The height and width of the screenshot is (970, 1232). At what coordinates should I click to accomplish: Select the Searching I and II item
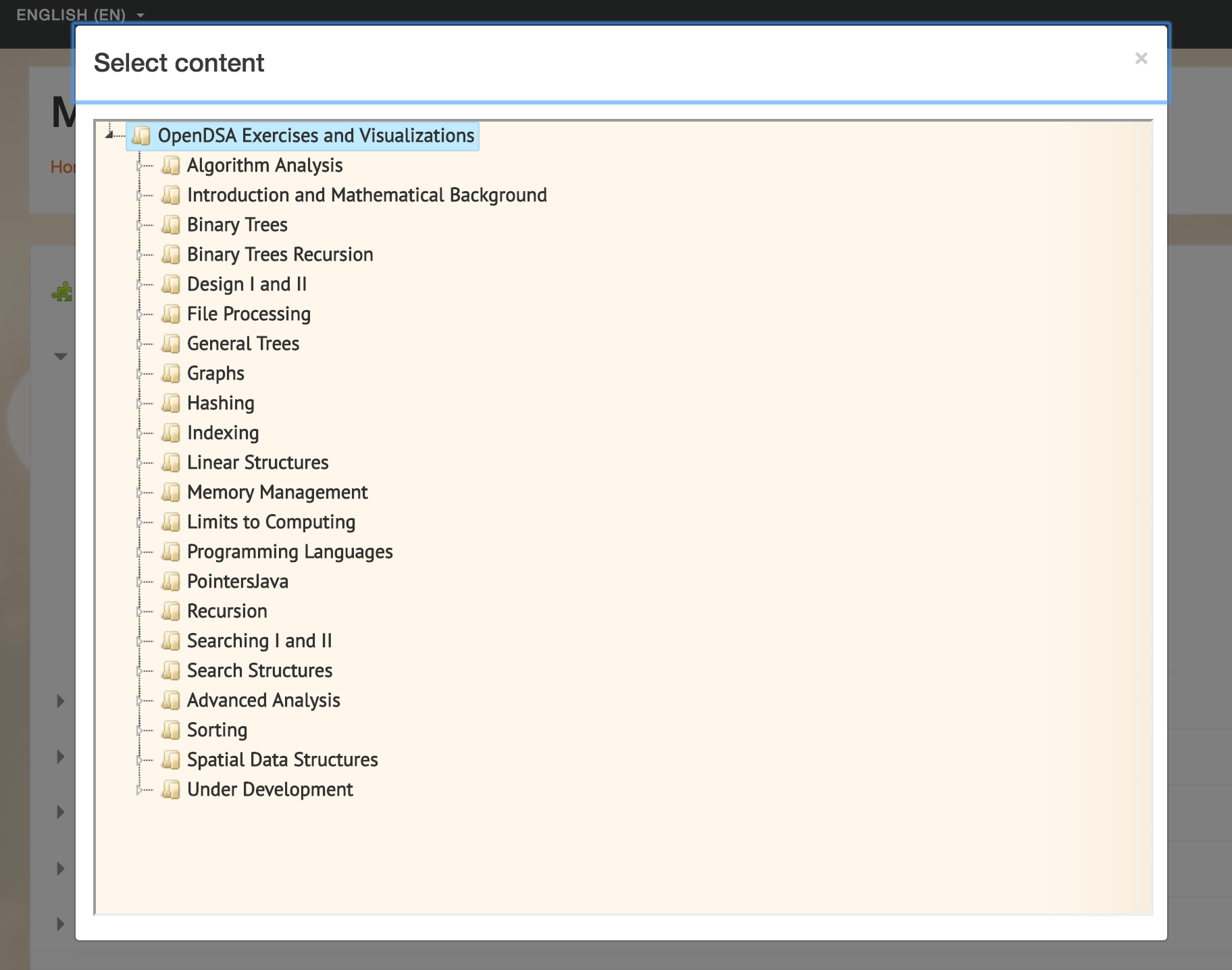pyautogui.click(x=259, y=641)
